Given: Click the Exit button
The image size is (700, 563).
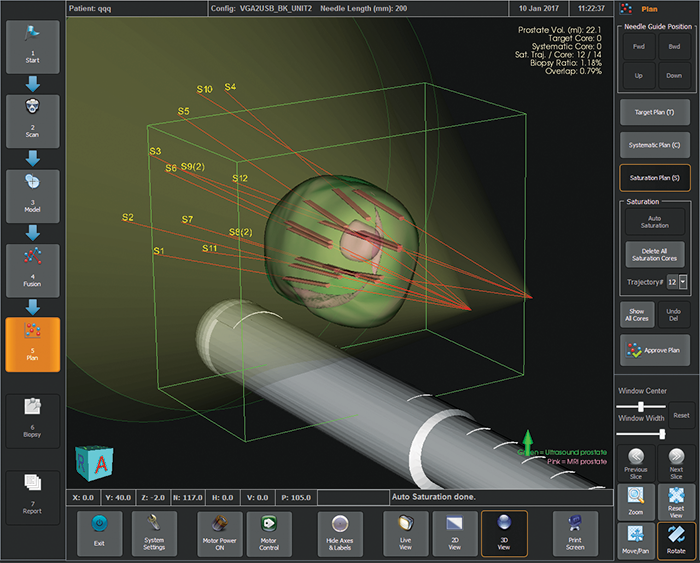Looking at the screenshot, I should pos(99,533).
